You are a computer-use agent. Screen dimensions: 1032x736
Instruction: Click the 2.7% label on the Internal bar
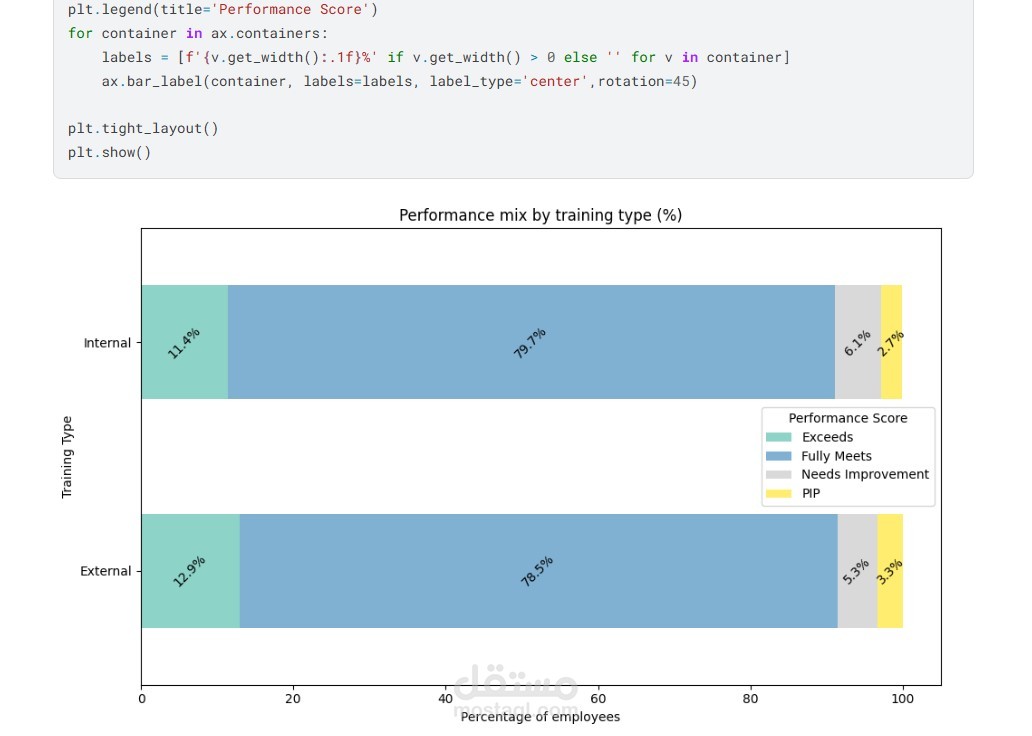pos(891,340)
